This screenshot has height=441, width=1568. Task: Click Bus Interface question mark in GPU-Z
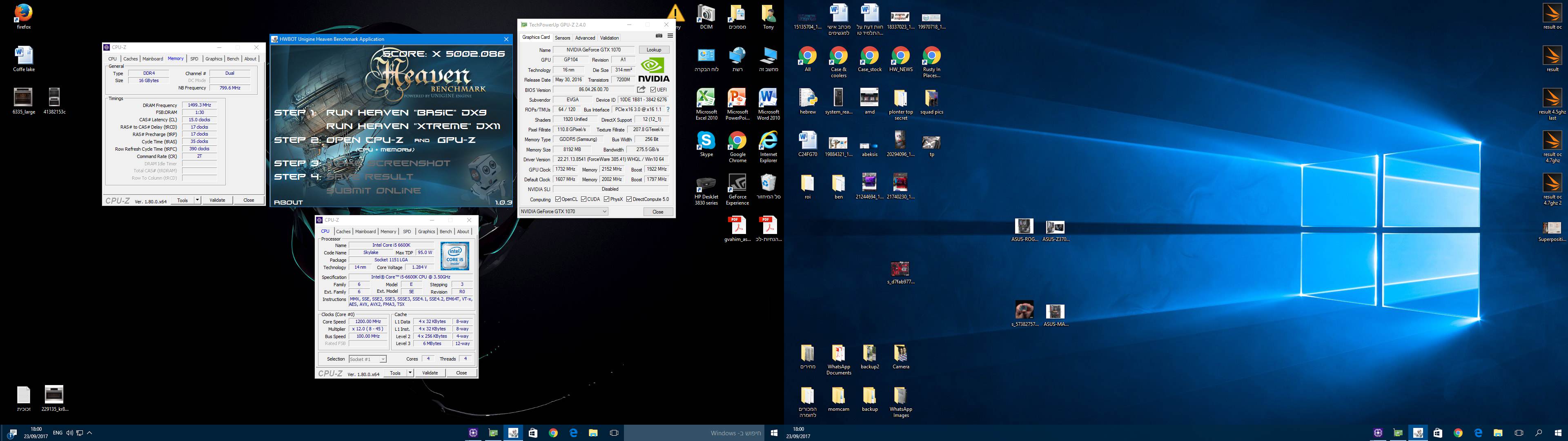(x=668, y=110)
